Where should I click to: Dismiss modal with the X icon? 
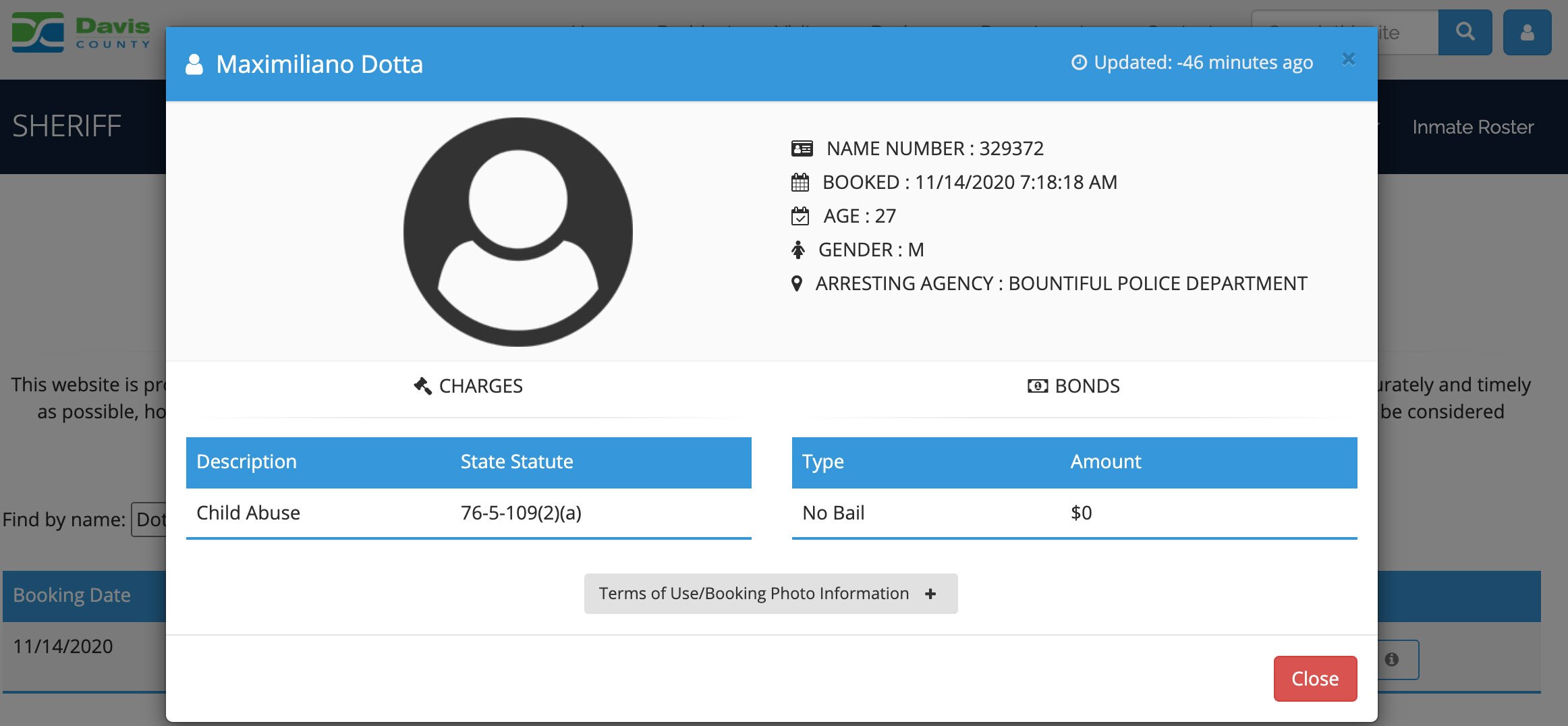coord(1348,59)
